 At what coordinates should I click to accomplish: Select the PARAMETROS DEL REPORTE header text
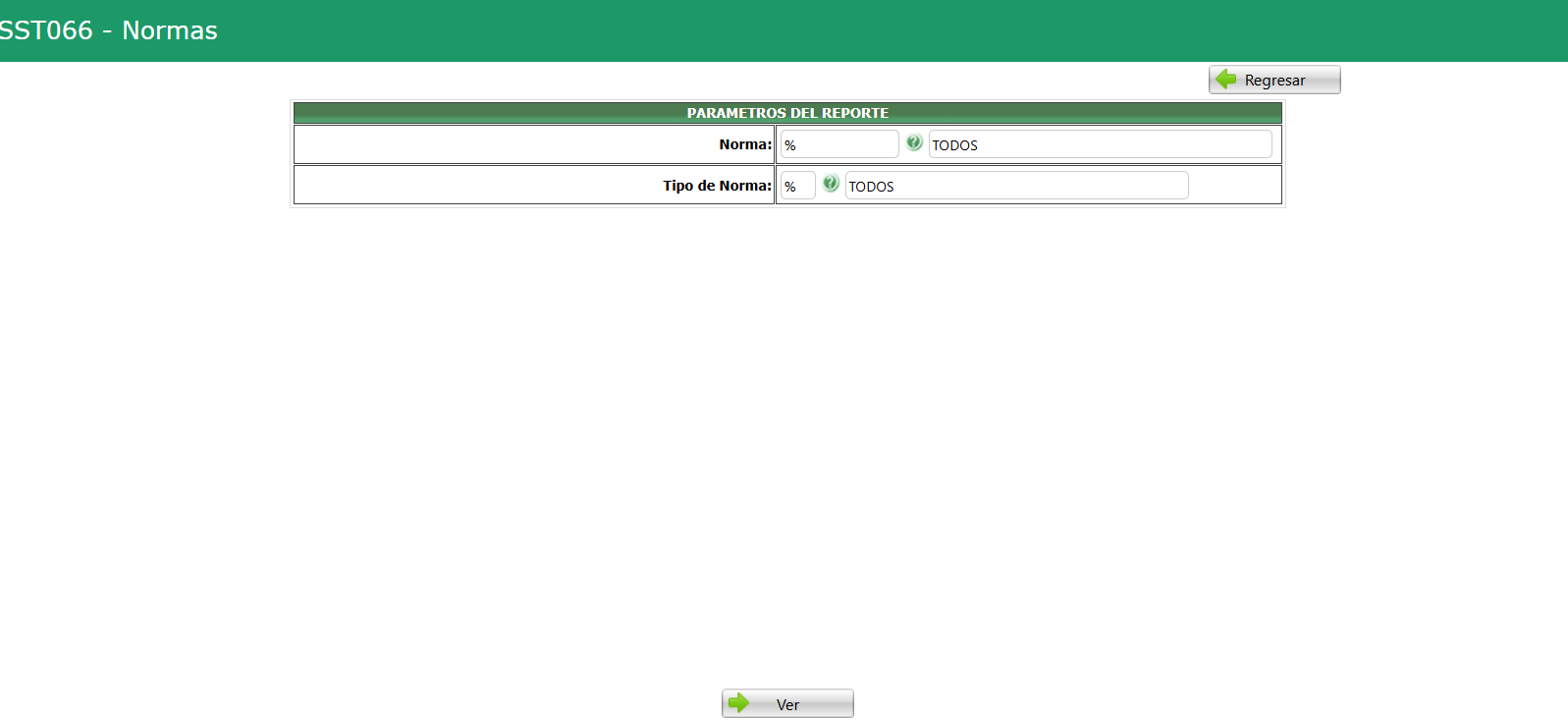pos(787,113)
